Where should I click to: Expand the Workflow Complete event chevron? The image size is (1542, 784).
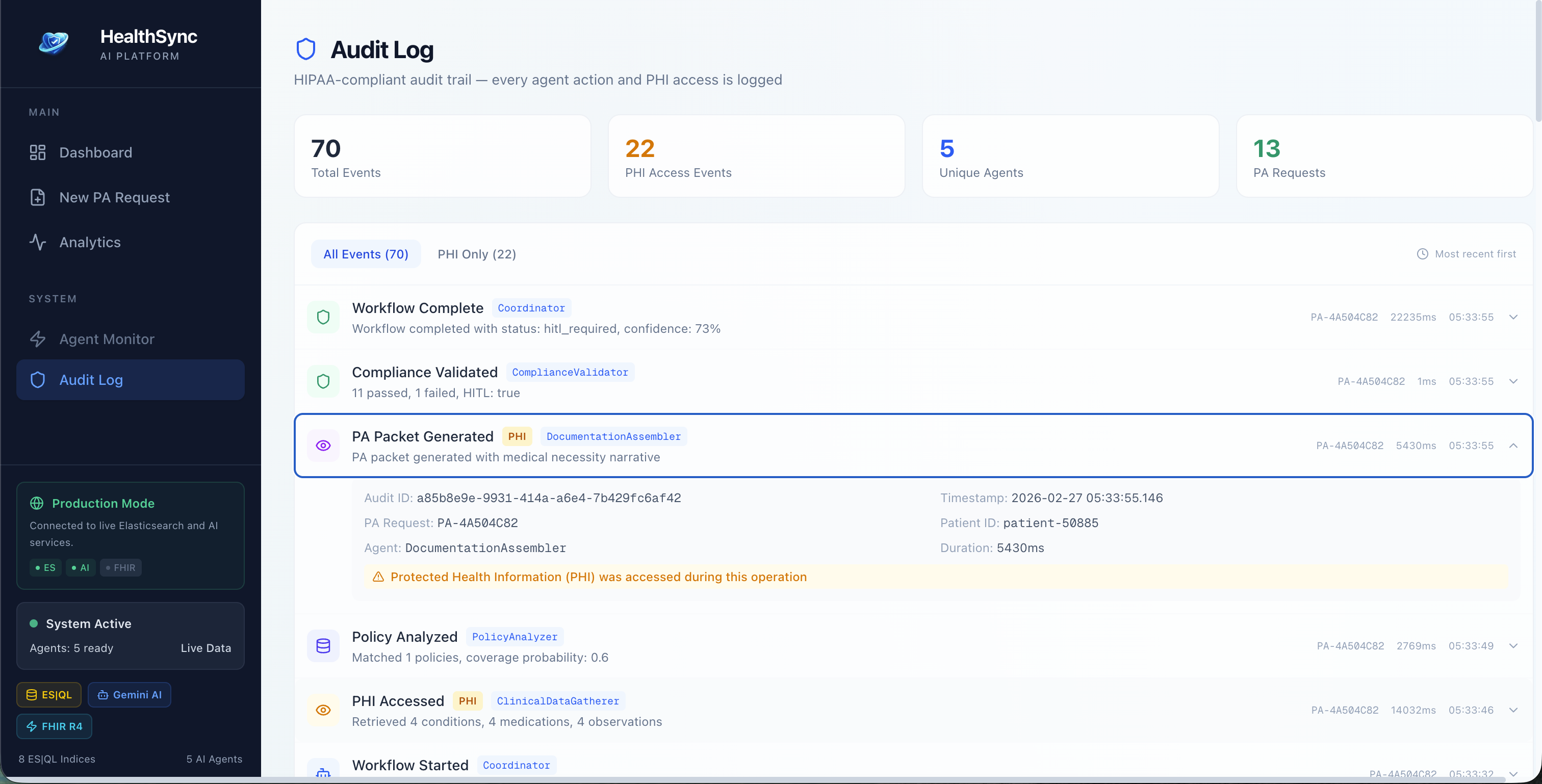pos(1512,317)
